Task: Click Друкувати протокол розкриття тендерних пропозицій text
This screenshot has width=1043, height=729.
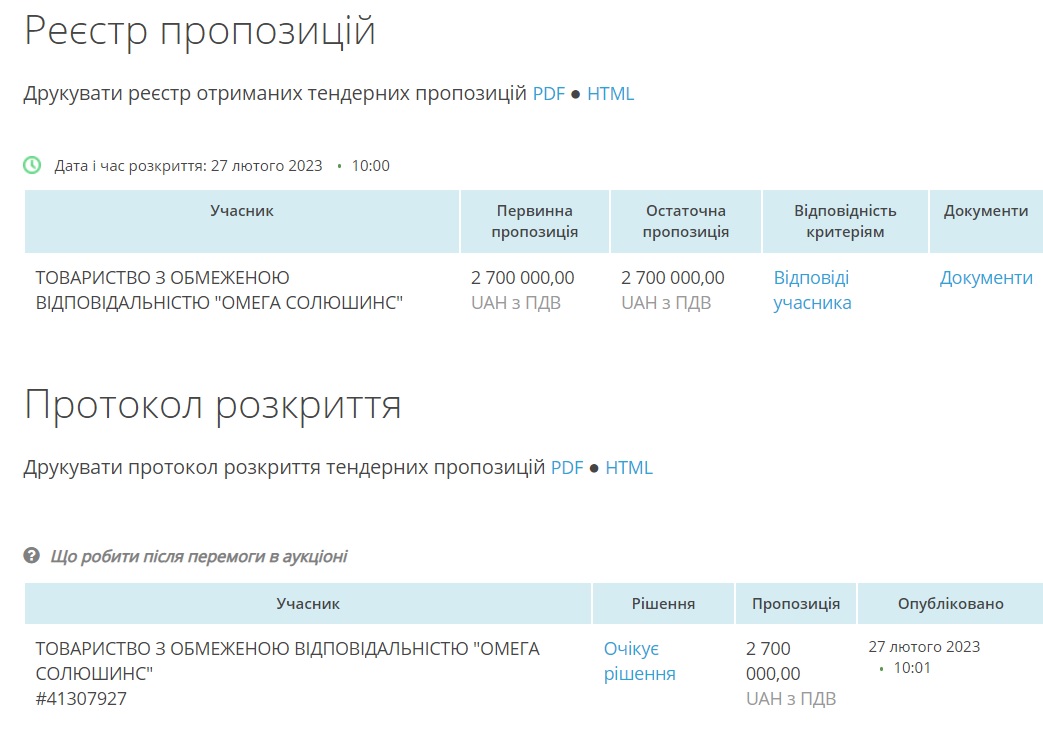Action: click(x=284, y=468)
